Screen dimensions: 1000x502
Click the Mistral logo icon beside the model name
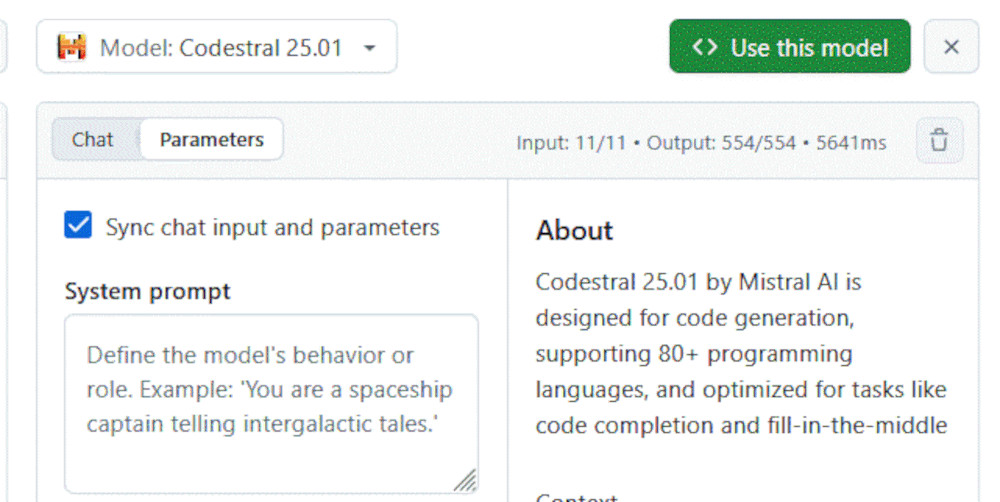click(71, 47)
